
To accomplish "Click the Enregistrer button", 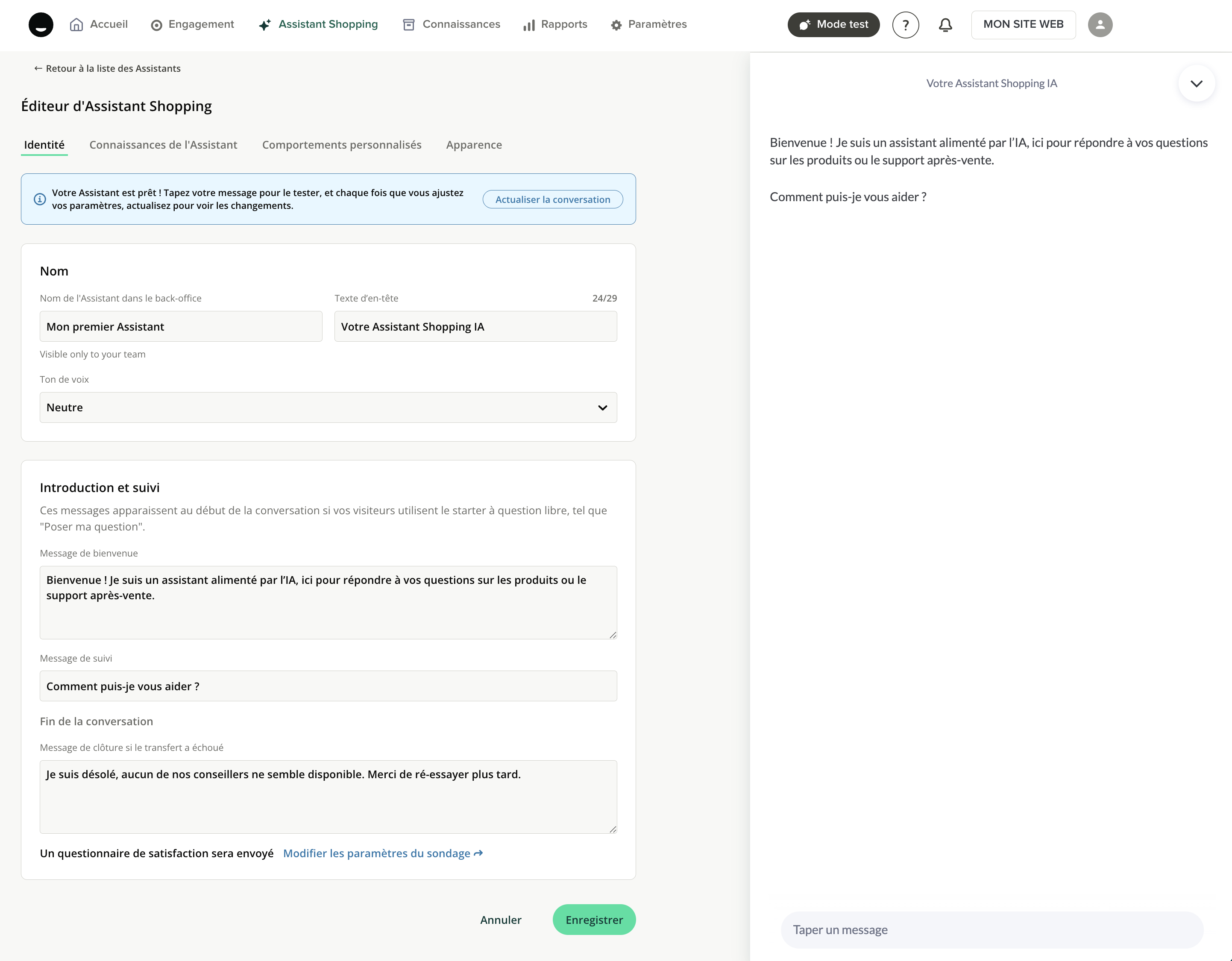I will 594,920.
